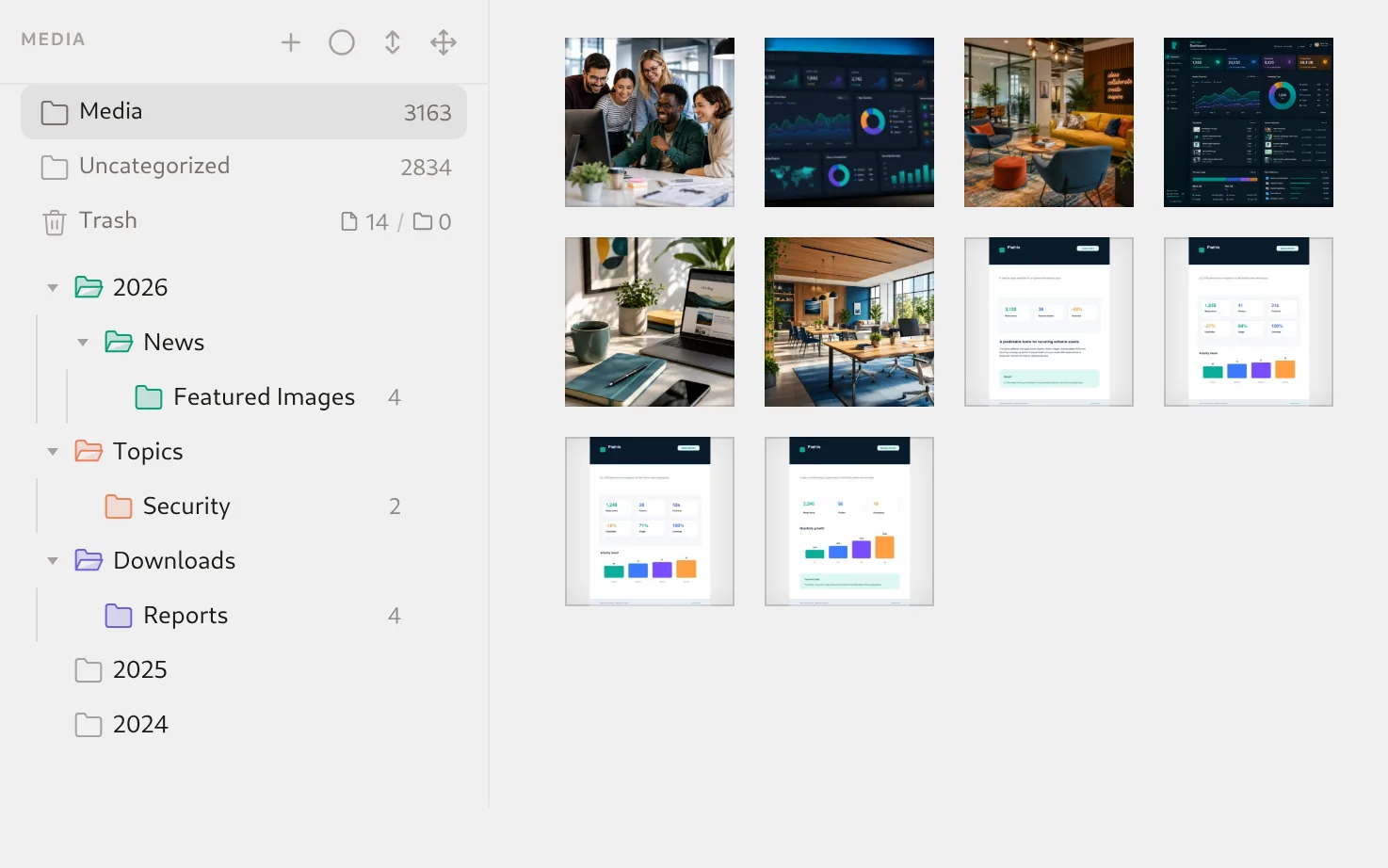
Task: Open the Reports folder label
Action: [x=186, y=616]
